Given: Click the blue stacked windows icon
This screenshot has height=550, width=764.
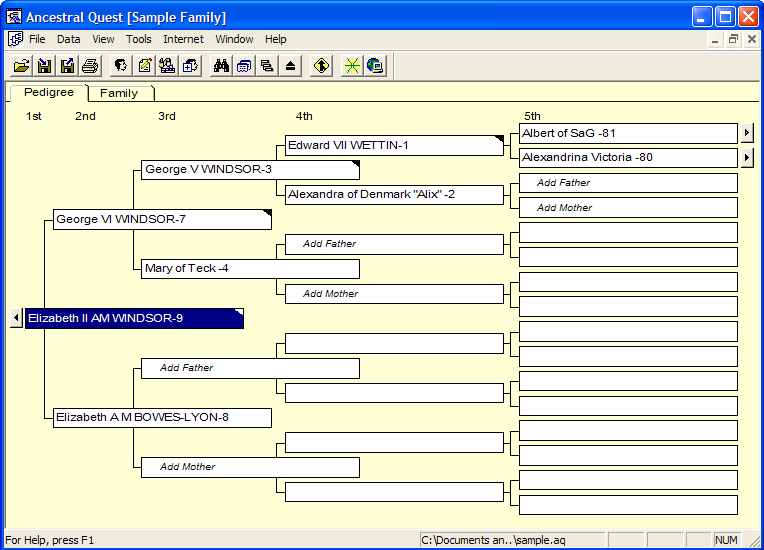Looking at the screenshot, I should [x=244, y=66].
